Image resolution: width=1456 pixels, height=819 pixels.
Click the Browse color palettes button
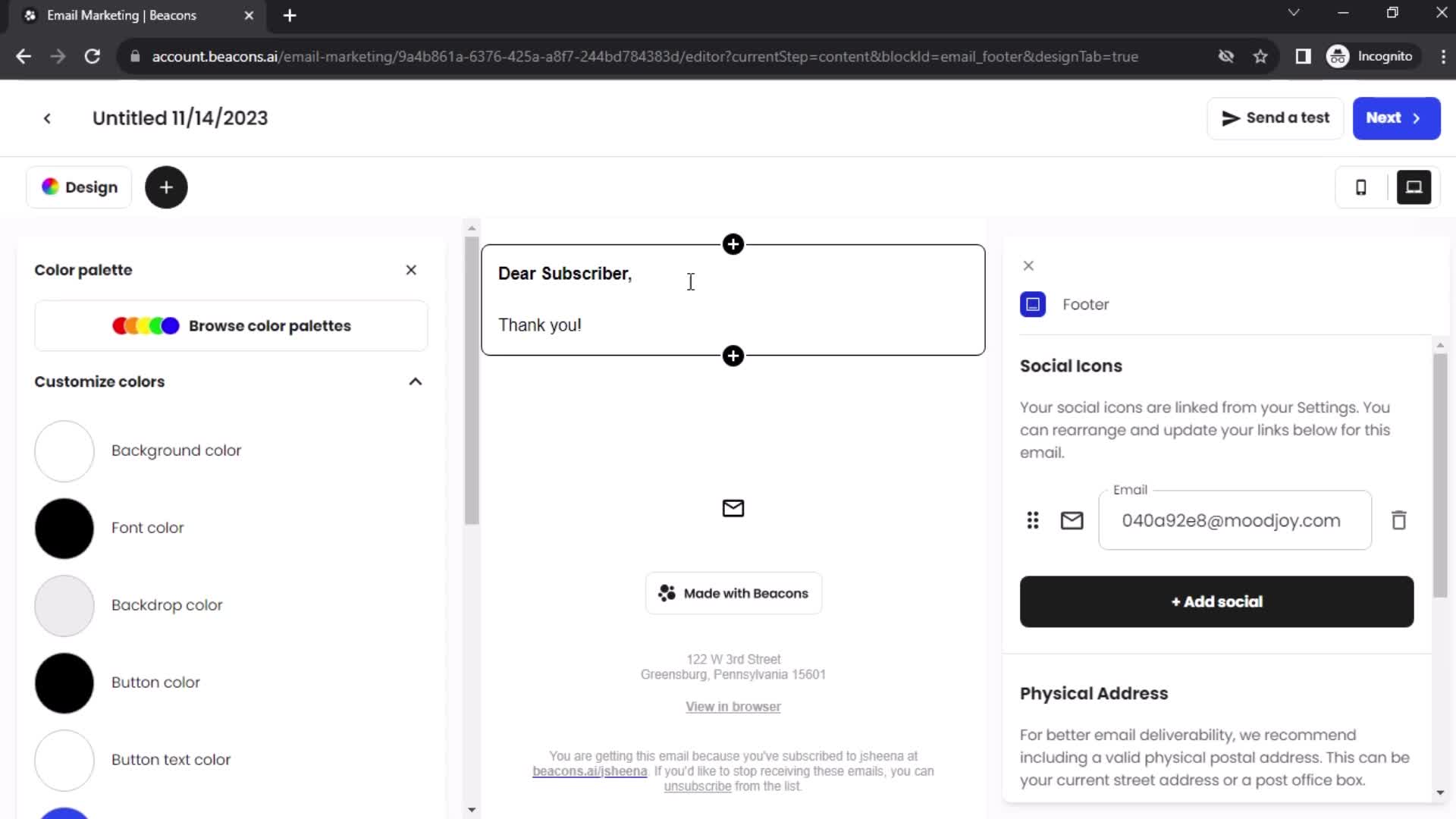231,325
